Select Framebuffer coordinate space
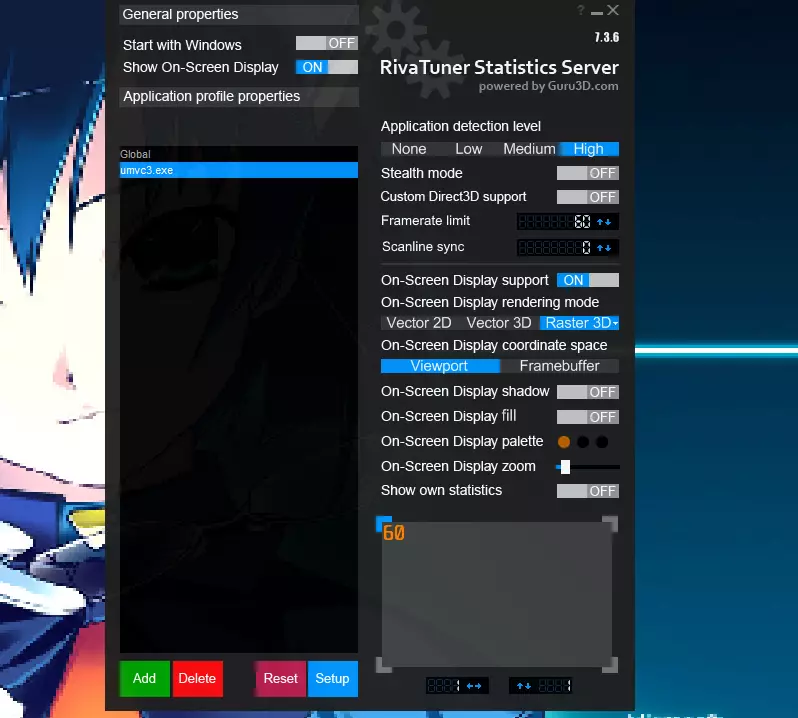This screenshot has height=718, width=798. click(559, 366)
